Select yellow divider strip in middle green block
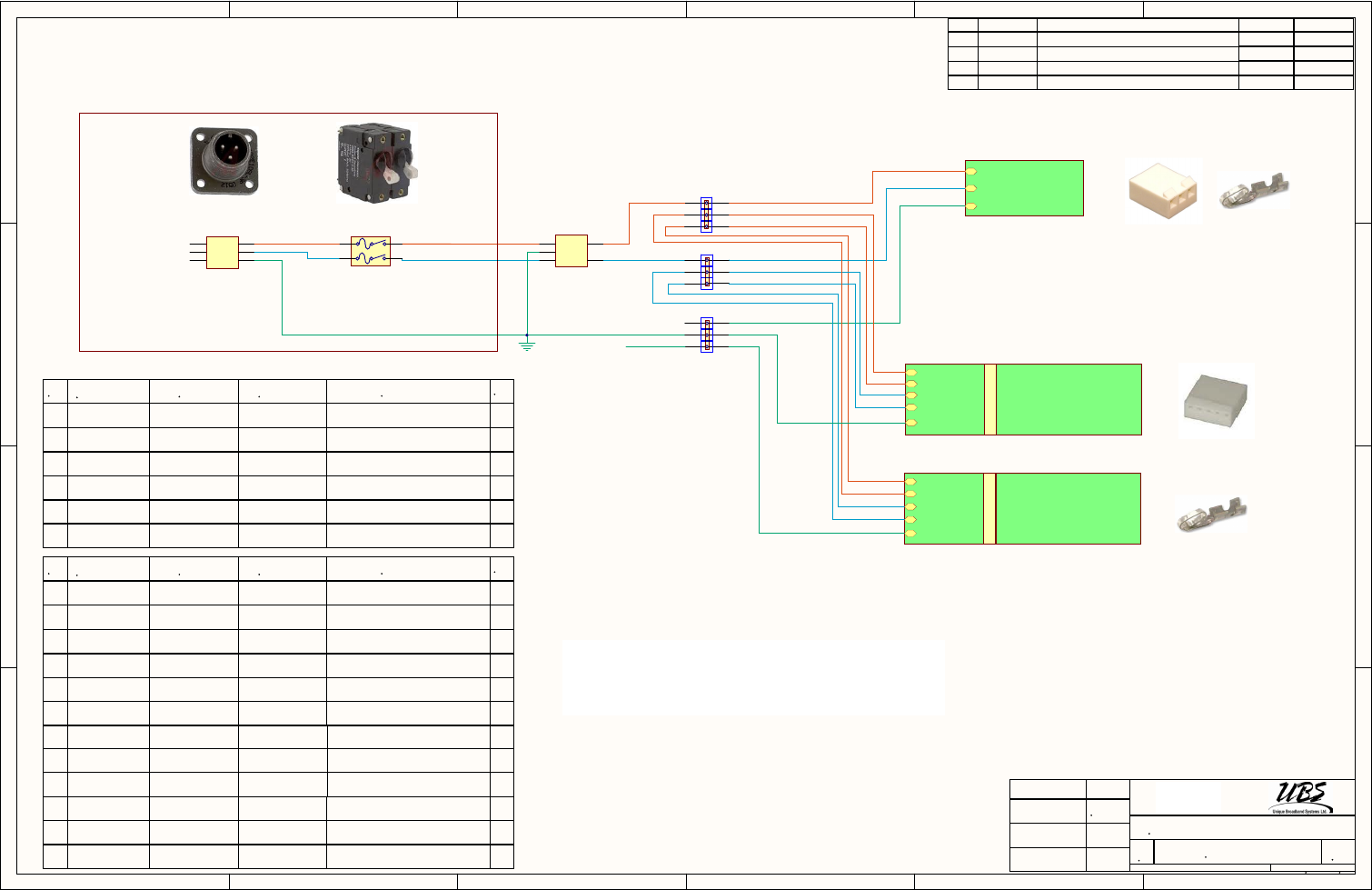 pos(990,399)
